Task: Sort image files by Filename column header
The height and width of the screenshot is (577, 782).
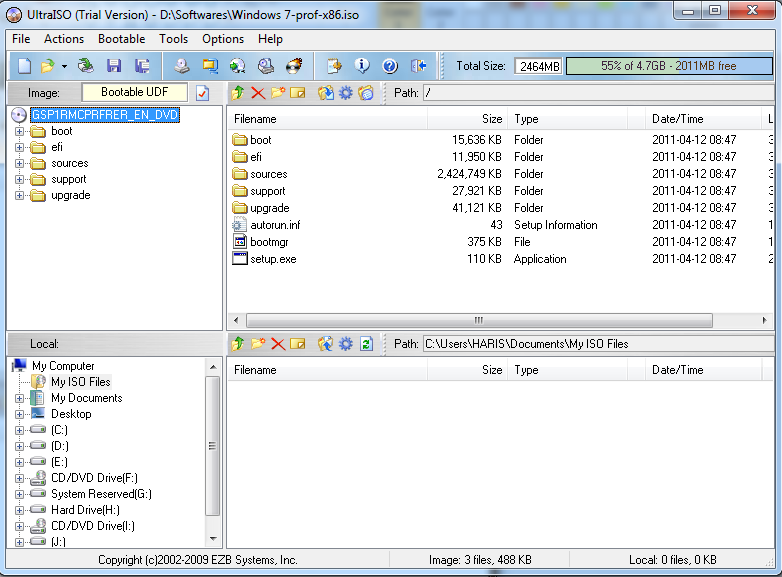Action: [x=328, y=119]
